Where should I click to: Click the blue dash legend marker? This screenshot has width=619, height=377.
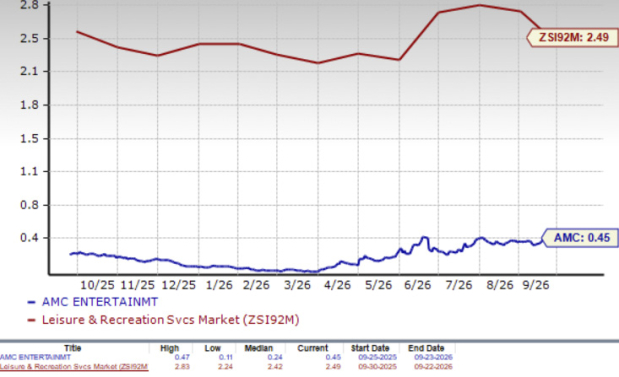[32, 303]
